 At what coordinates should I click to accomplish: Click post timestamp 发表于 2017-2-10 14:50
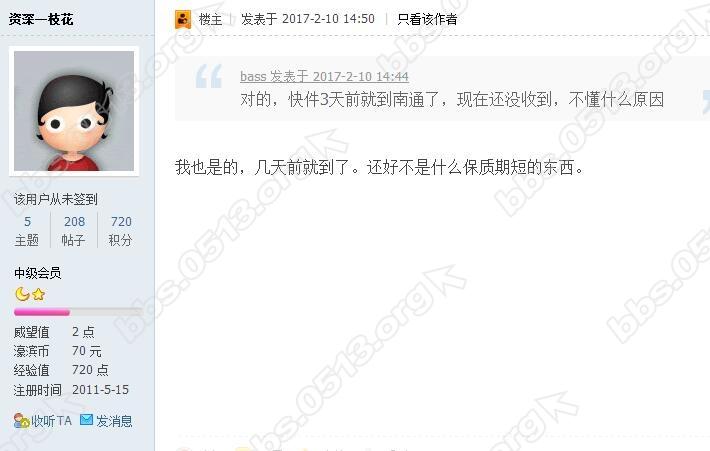coord(308,19)
